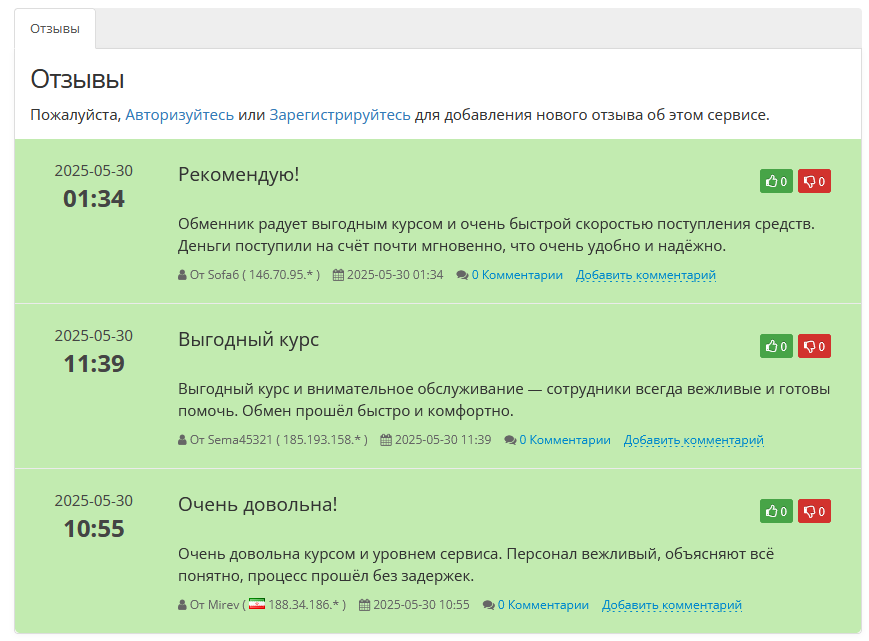Click IP text 188.34.186.* )
Screen dimensions: 869x641
(307, 605)
